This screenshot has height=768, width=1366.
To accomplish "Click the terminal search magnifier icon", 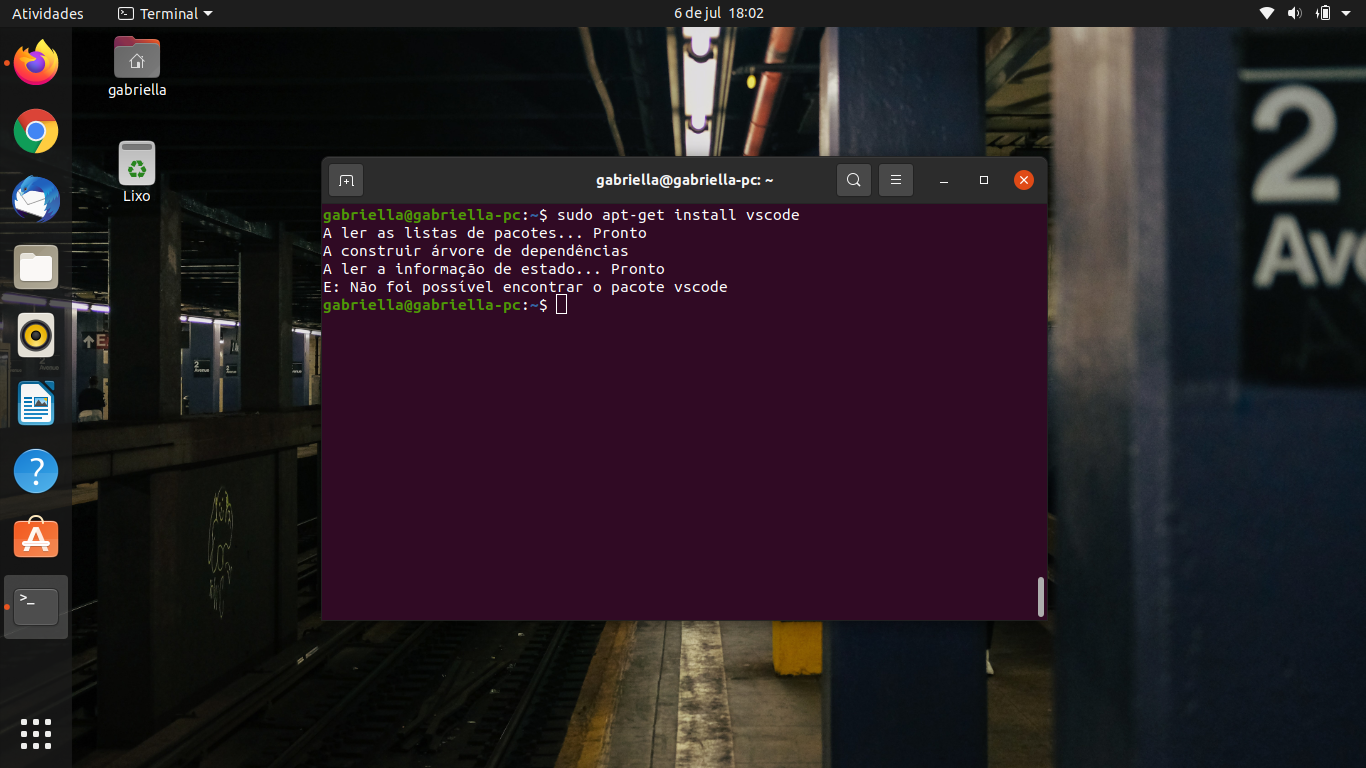I will [853, 180].
